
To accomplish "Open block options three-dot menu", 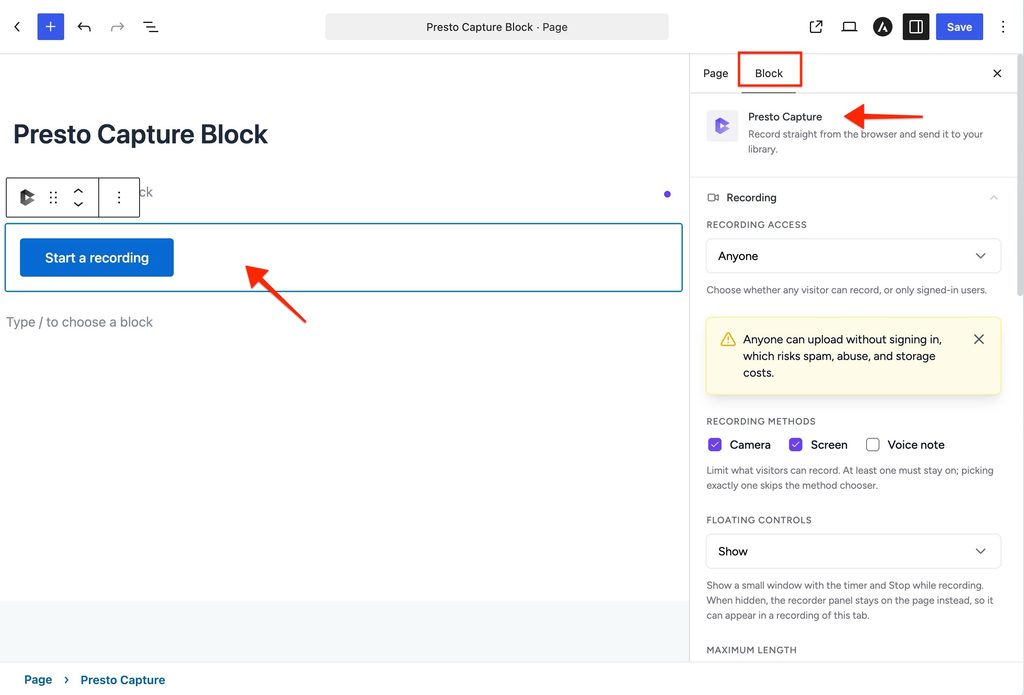I will 119,197.
